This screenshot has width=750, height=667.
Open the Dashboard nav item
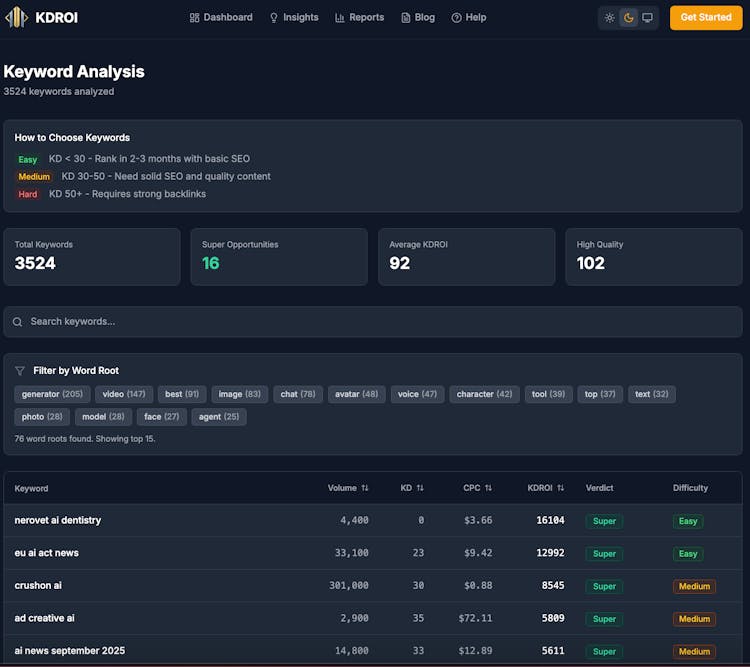click(x=221, y=17)
